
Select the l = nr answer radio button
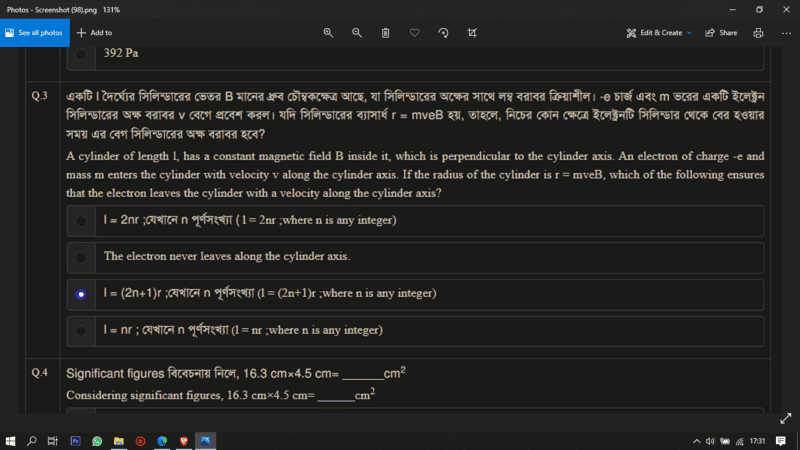tap(81, 331)
